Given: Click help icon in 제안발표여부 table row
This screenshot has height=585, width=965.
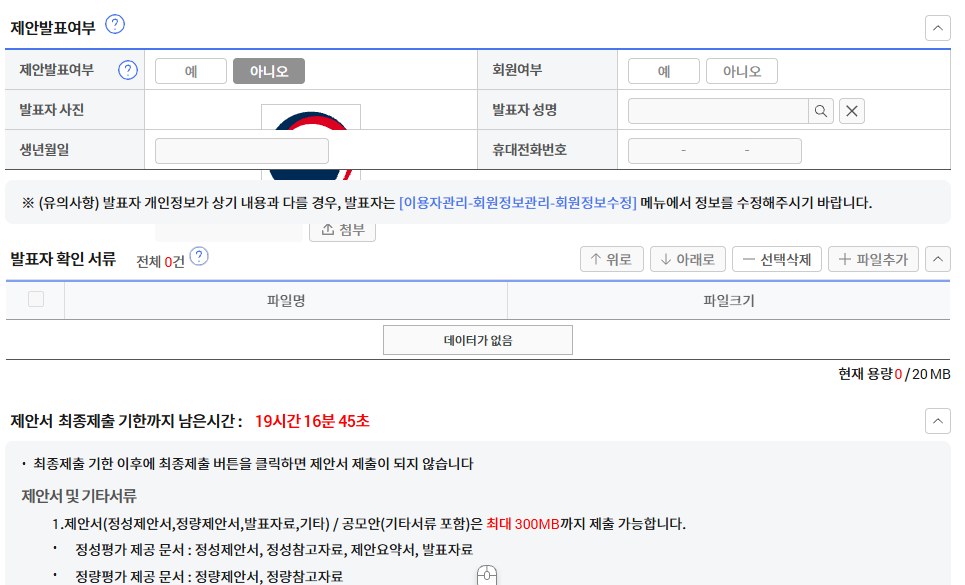Looking at the screenshot, I should pos(128,70).
